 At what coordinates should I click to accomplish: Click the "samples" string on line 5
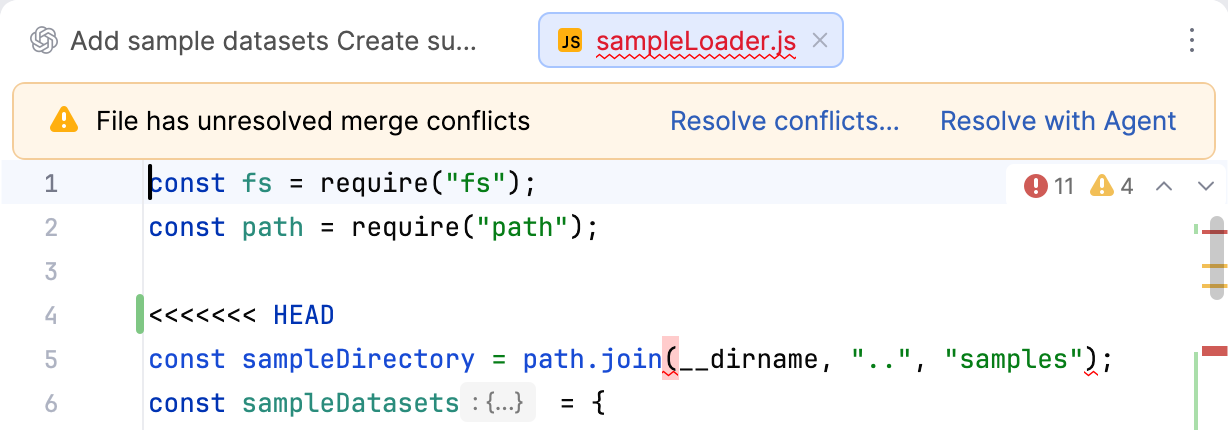tap(1014, 359)
